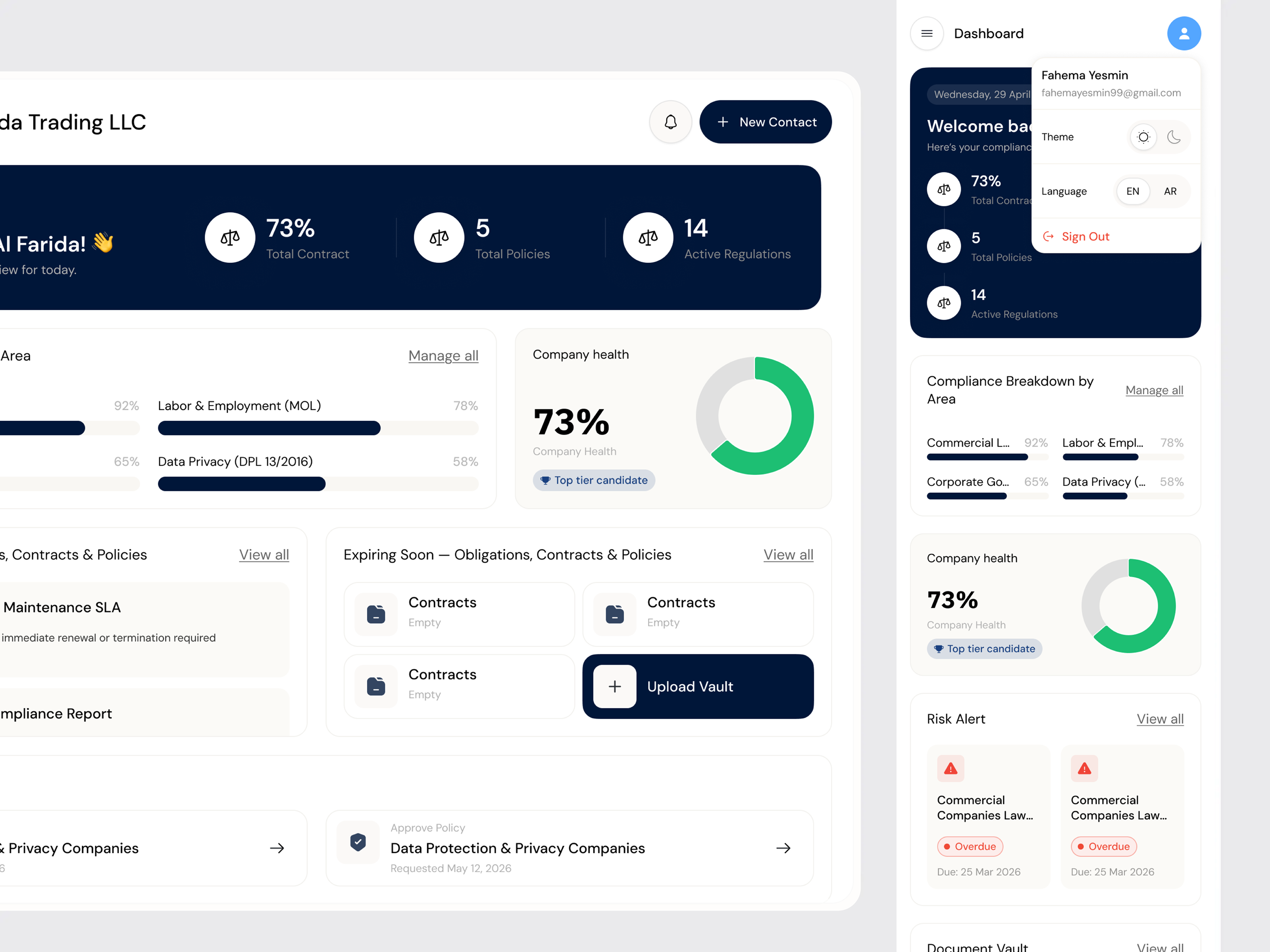The height and width of the screenshot is (952, 1270).
Task: Click warning icon on second Risk Alert card
Action: pos(1084,768)
